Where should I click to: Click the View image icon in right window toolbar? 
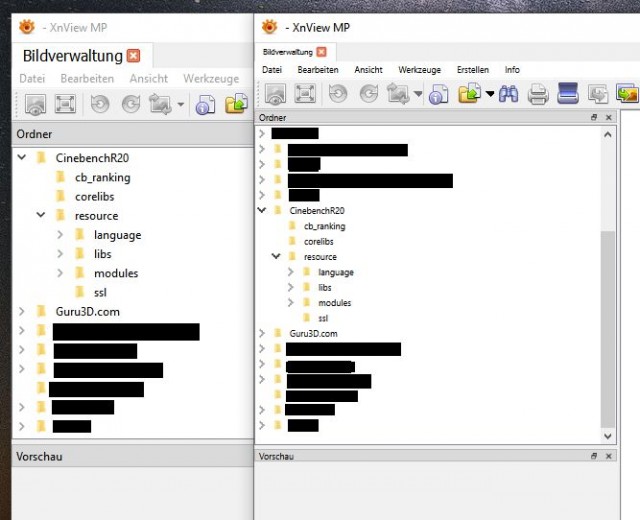point(276,94)
